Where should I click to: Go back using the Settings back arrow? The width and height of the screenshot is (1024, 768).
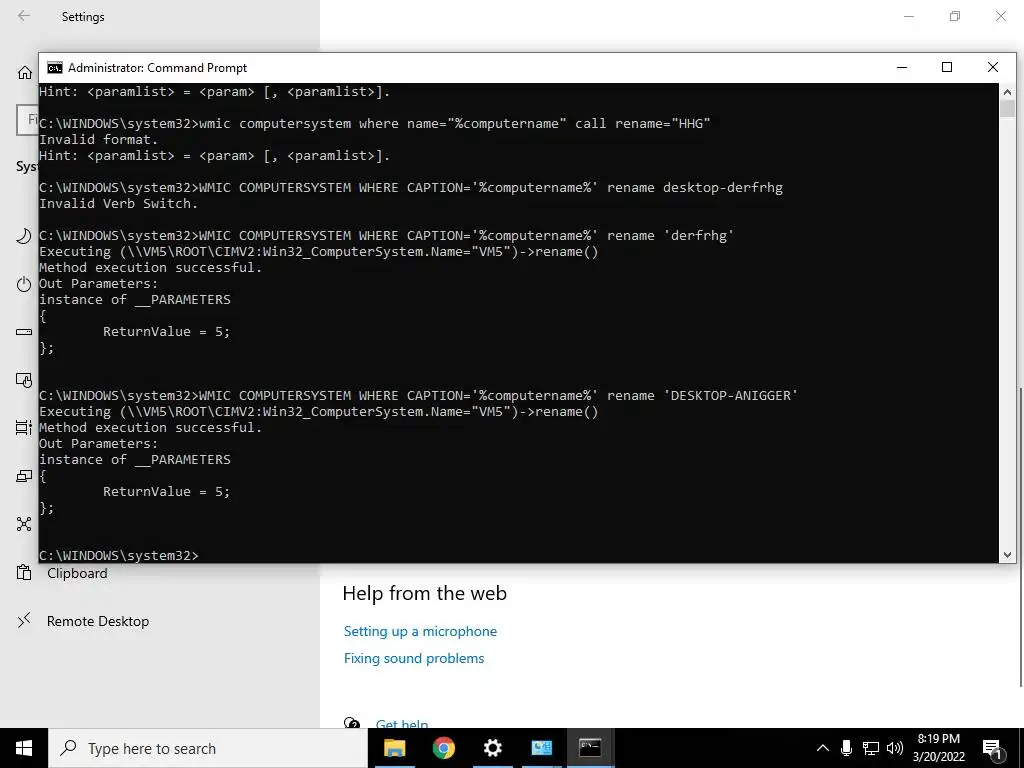(24, 16)
